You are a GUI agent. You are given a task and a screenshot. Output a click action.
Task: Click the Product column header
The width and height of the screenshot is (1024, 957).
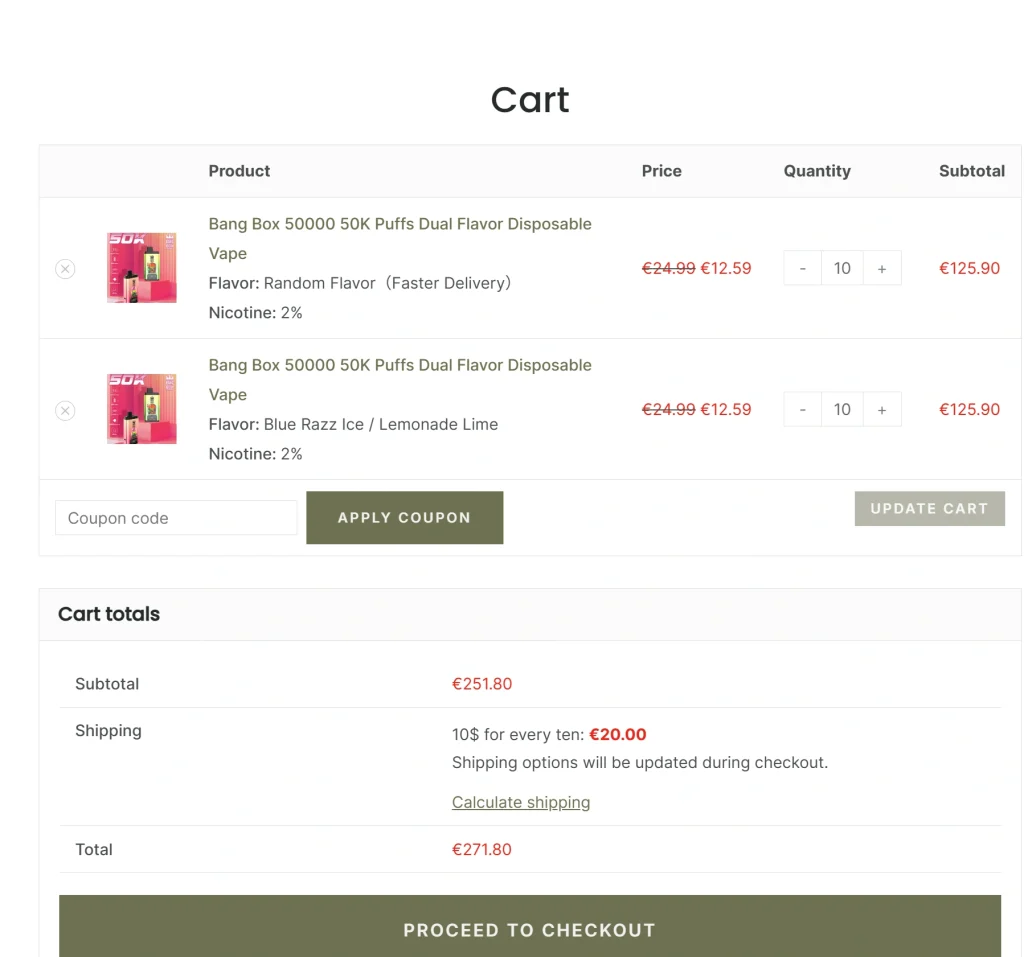pyautogui.click(x=239, y=171)
